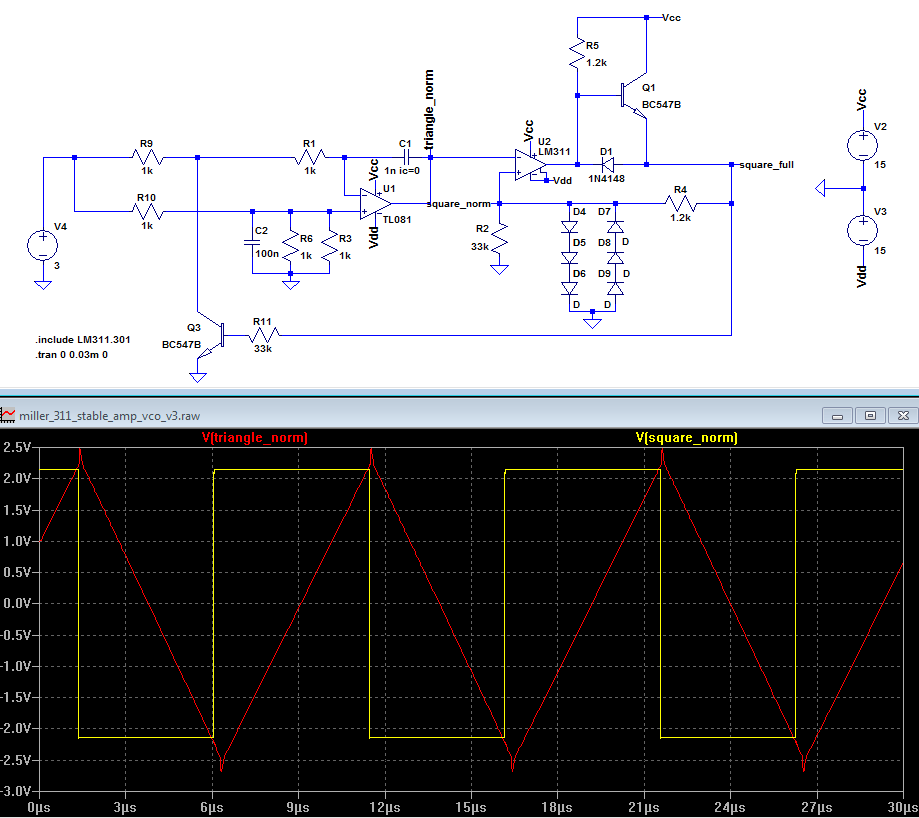Click ground symbol below R2
The width and height of the screenshot is (919, 818).
(499, 270)
